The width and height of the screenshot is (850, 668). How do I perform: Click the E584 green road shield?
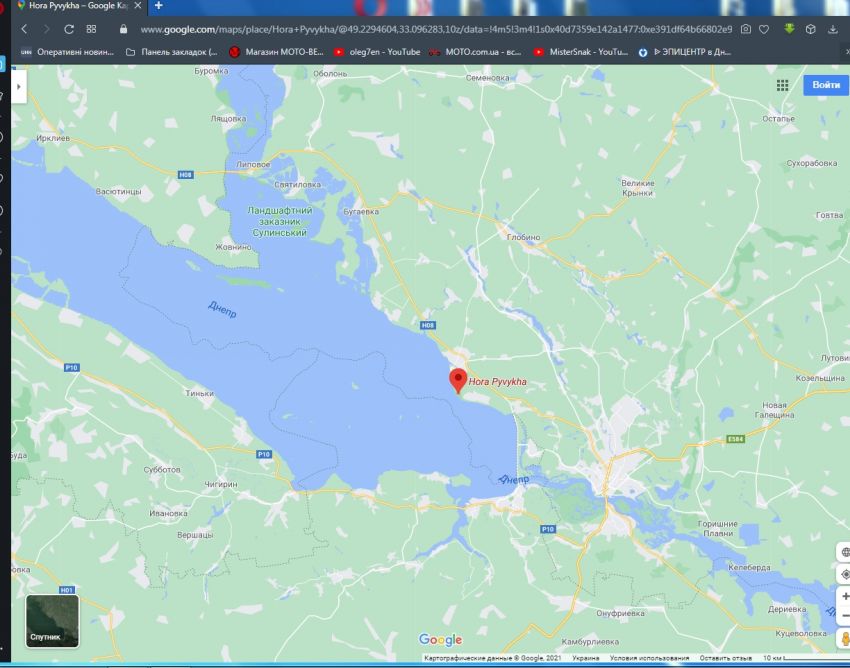click(736, 439)
